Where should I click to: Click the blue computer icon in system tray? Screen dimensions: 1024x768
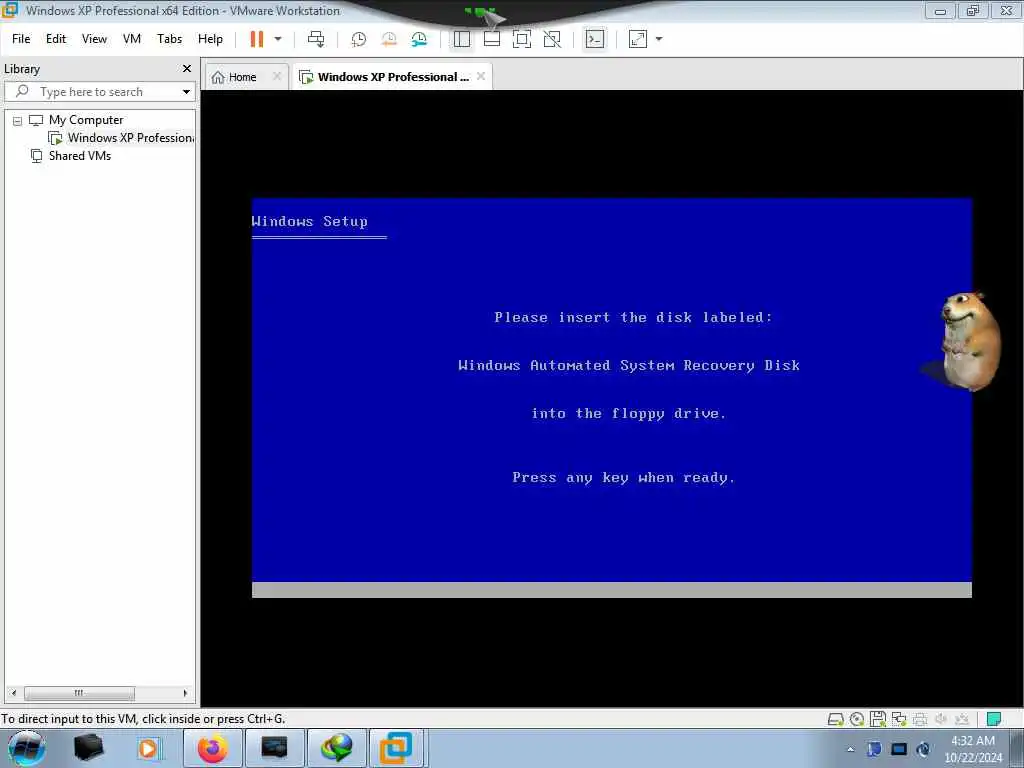point(874,749)
